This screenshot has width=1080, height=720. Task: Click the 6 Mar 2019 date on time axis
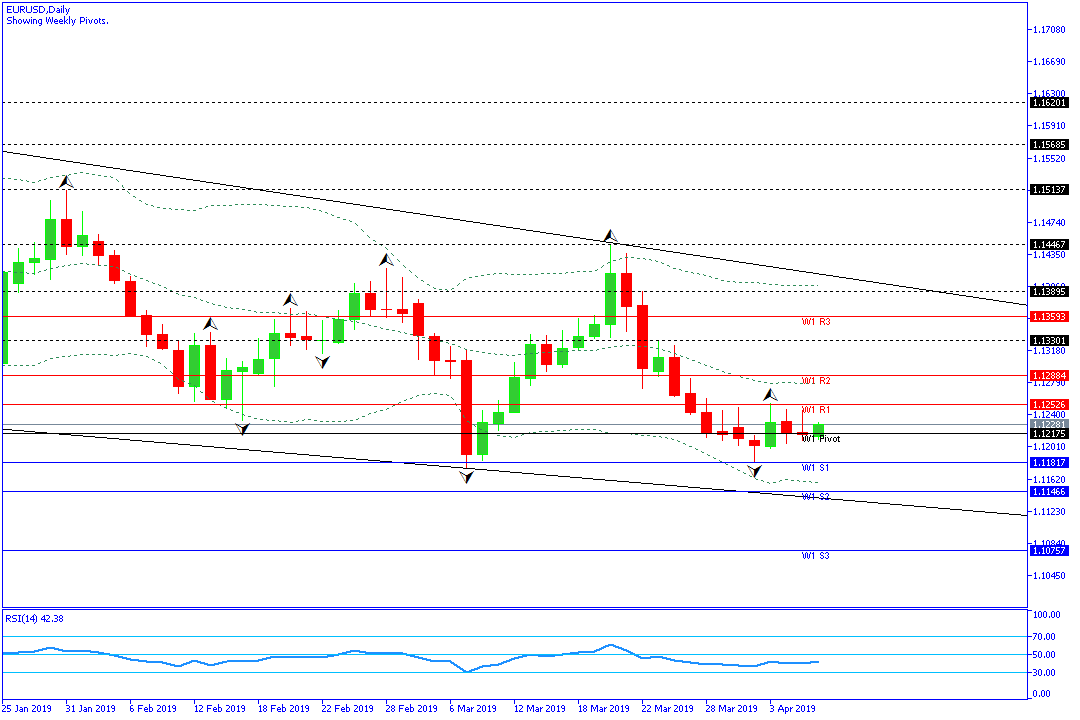click(472, 709)
